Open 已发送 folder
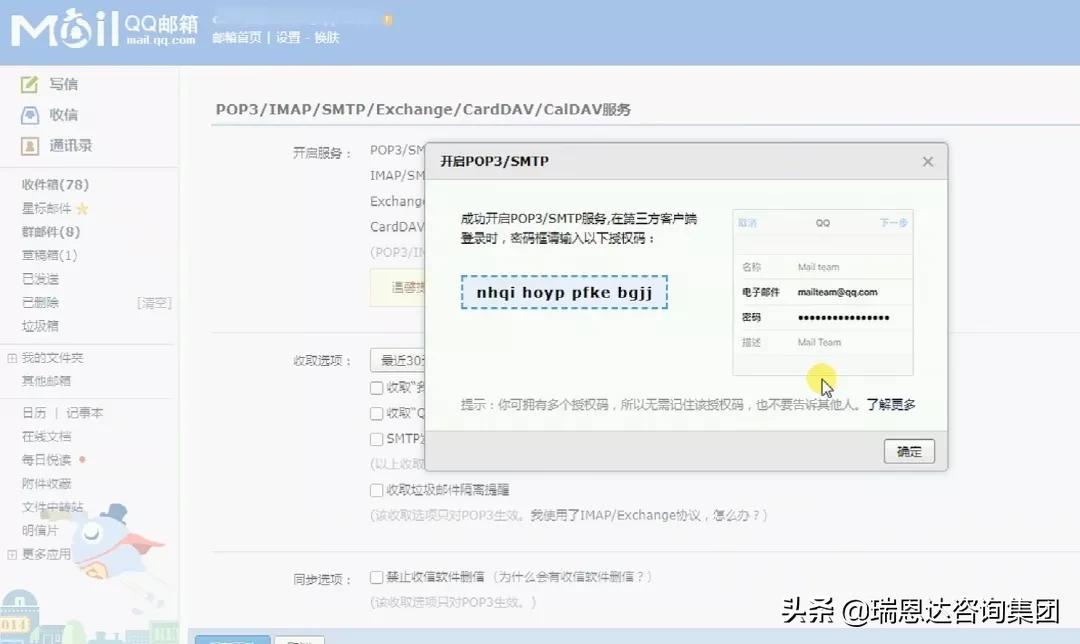 tap(40, 278)
